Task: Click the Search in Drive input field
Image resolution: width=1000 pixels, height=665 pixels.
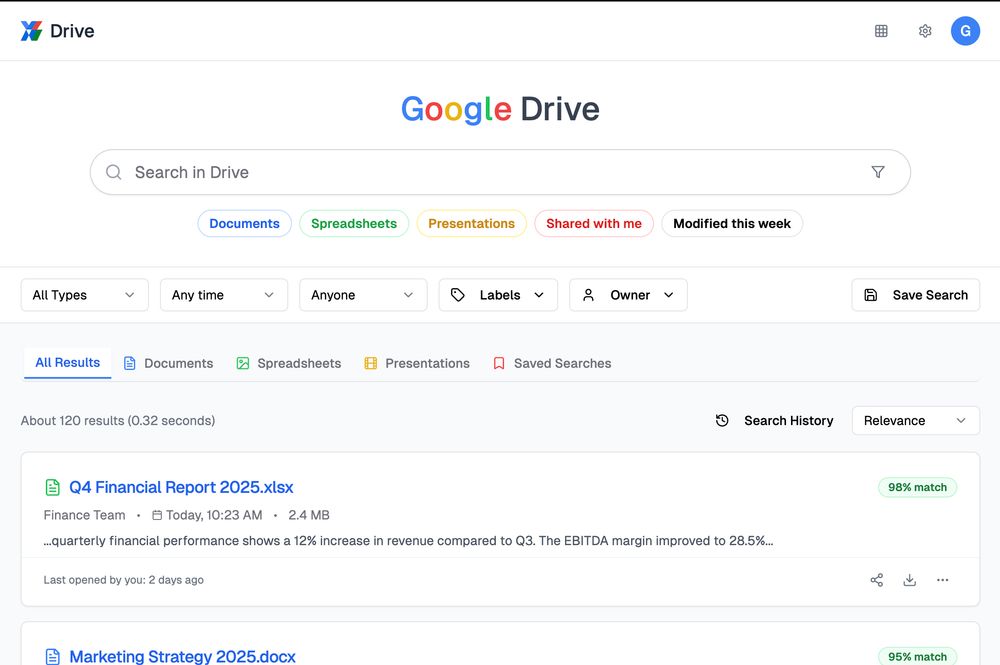Action: click(500, 172)
